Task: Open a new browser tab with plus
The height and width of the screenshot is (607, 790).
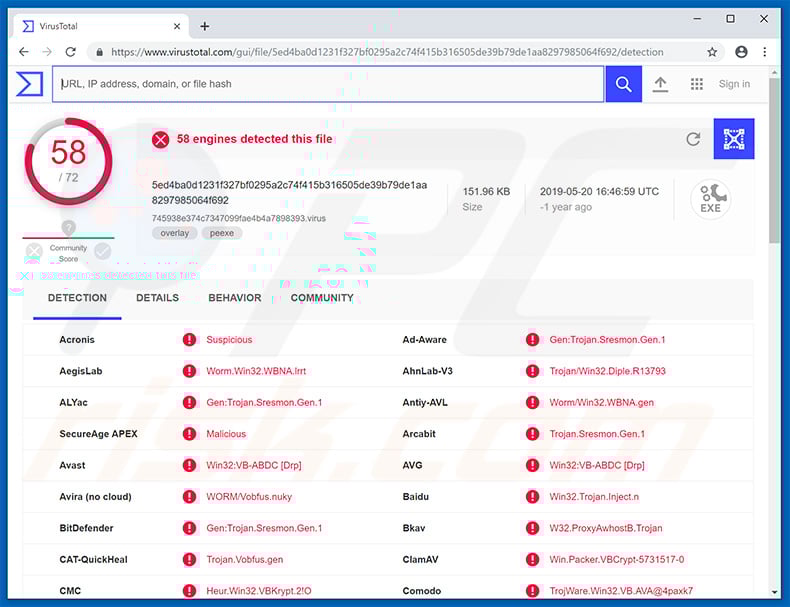Action: [205, 26]
